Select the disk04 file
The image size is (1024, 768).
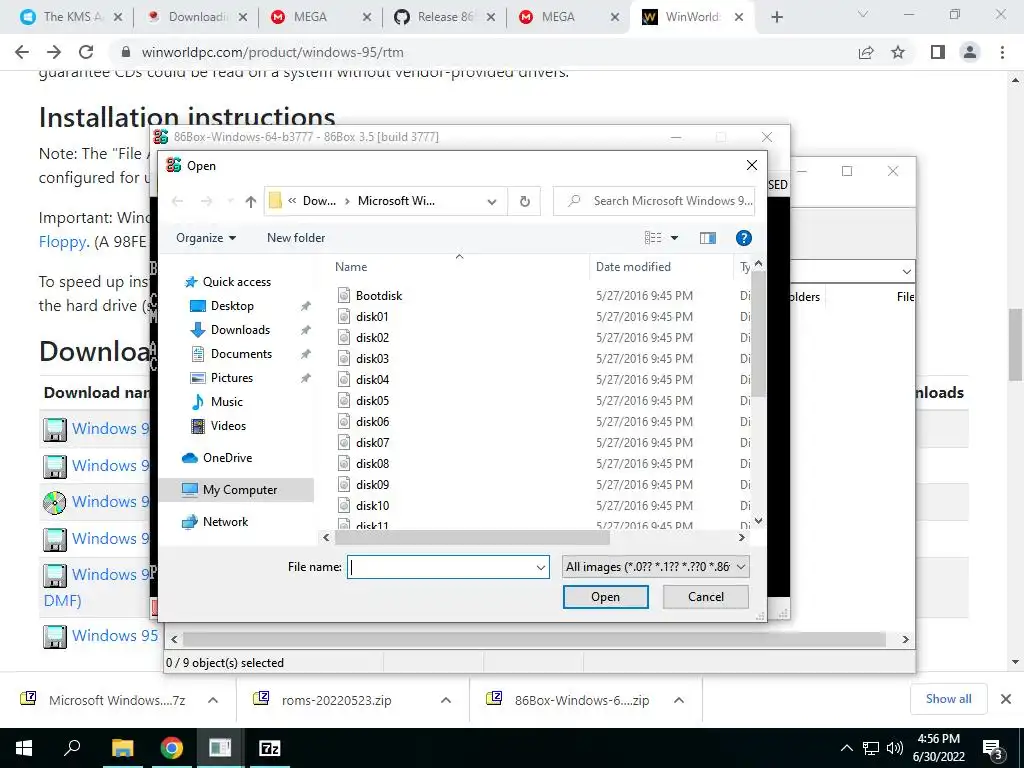372,379
